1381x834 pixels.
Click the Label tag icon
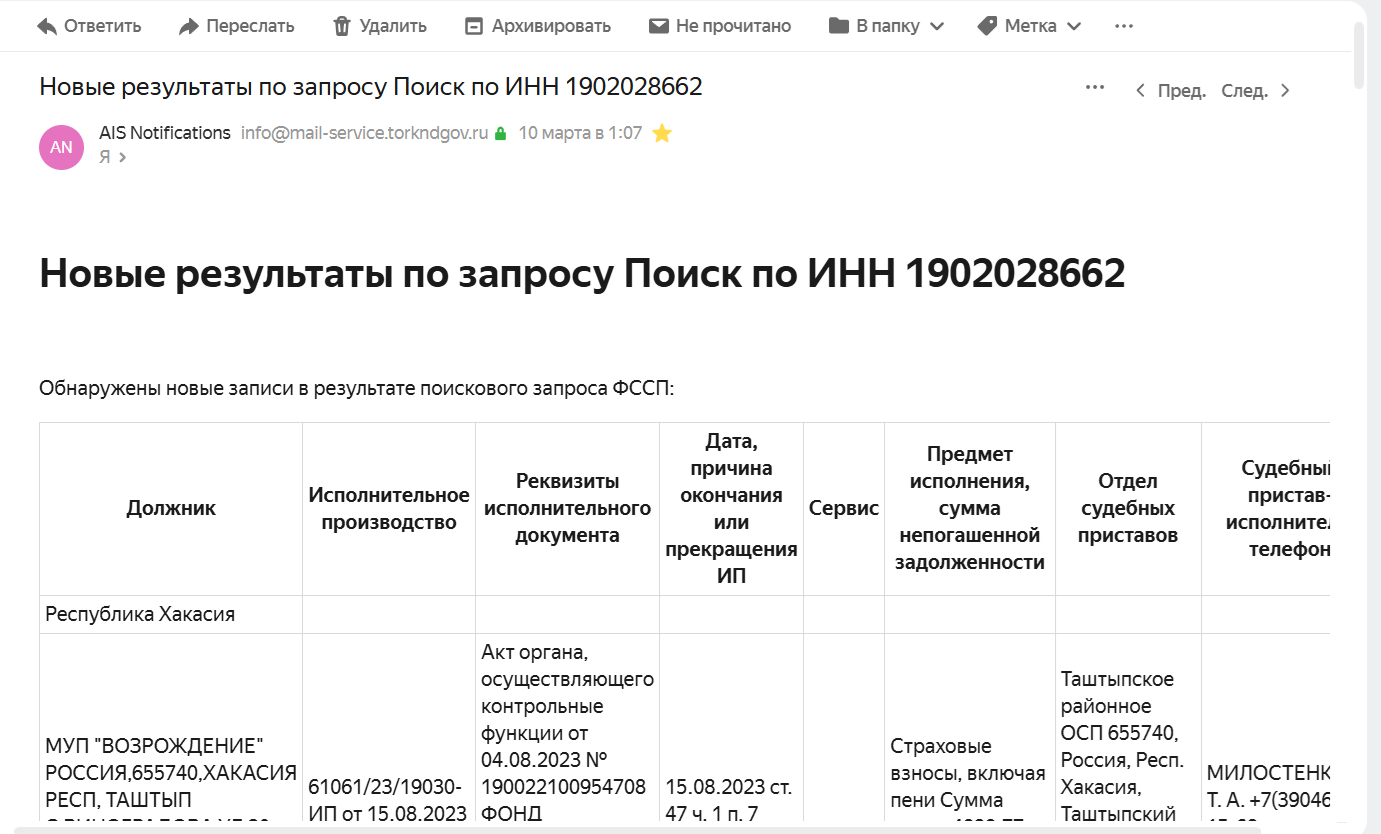click(986, 26)
